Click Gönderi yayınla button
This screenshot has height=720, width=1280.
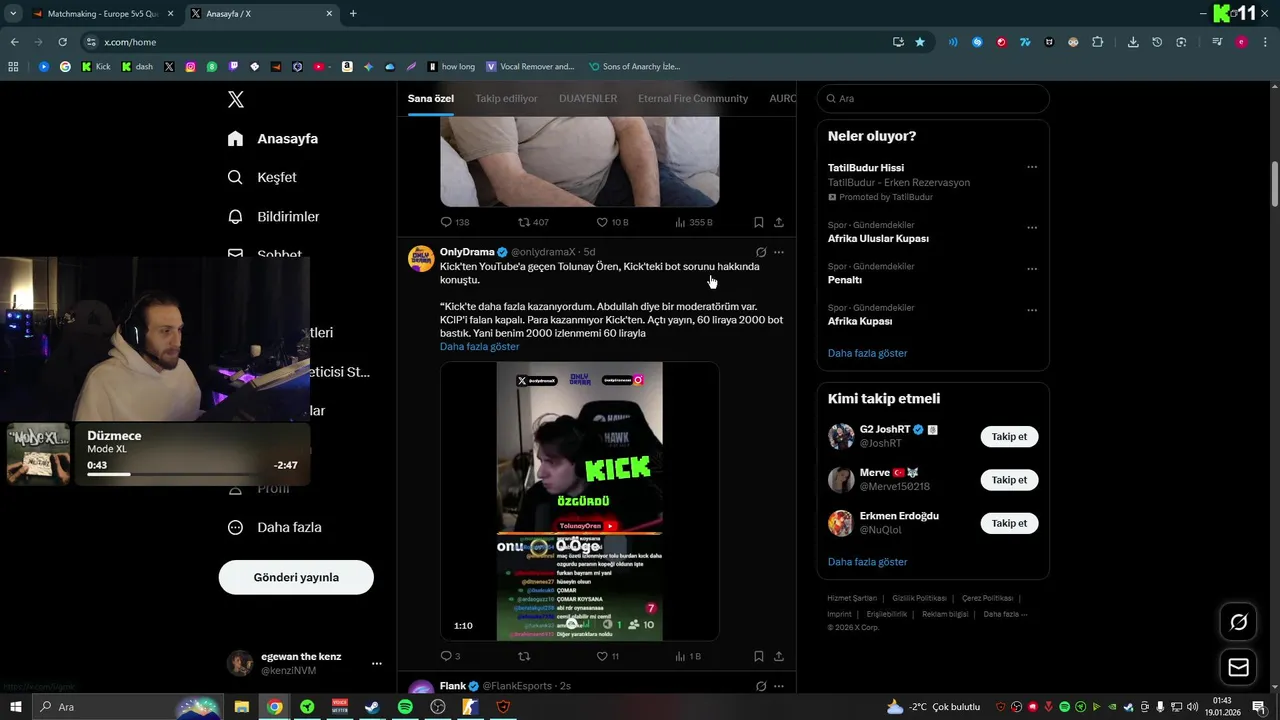(296, 577)
